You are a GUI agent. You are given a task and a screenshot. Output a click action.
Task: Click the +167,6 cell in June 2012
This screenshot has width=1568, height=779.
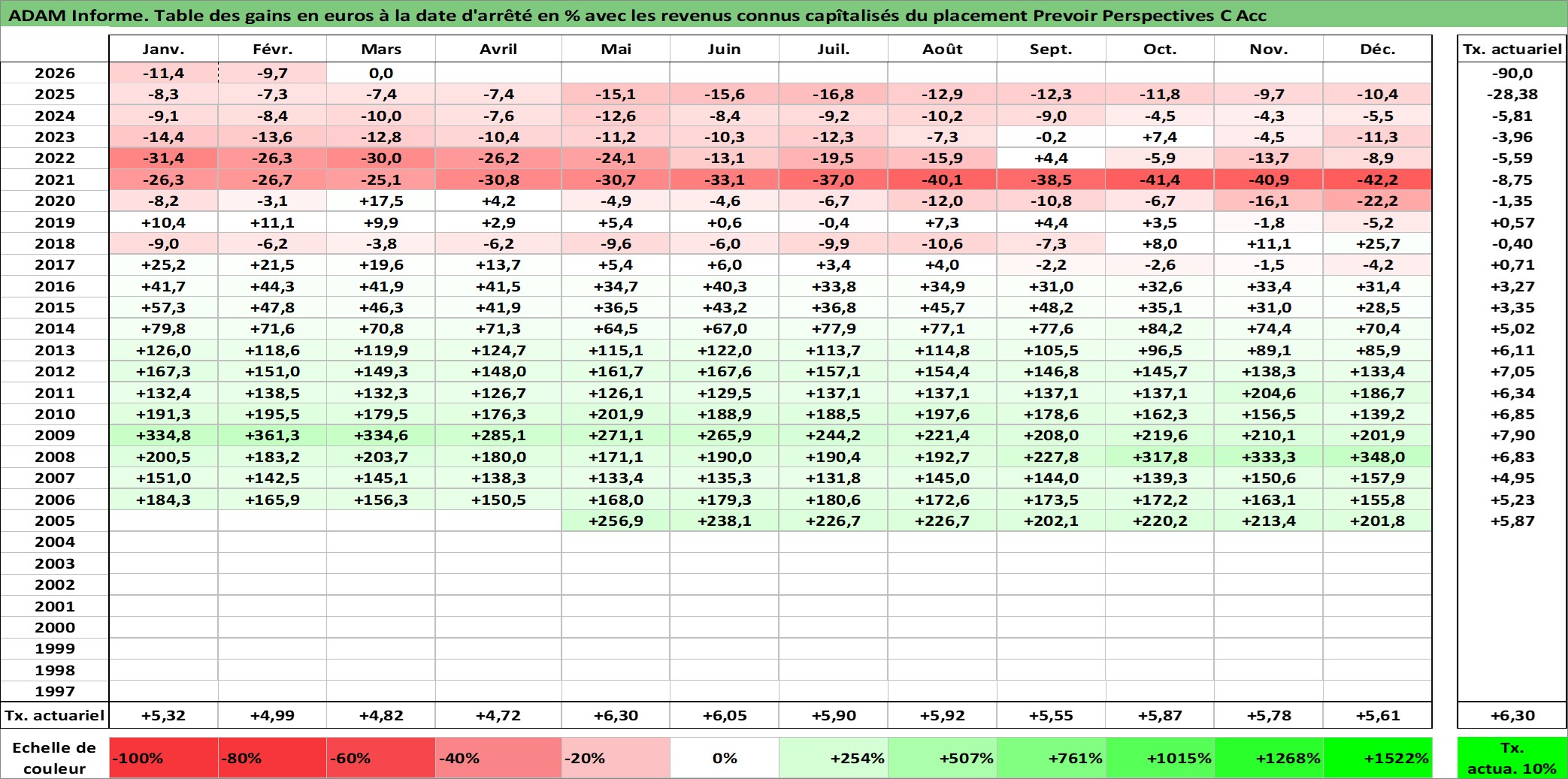pyautogui.click(x=724, y=371)
